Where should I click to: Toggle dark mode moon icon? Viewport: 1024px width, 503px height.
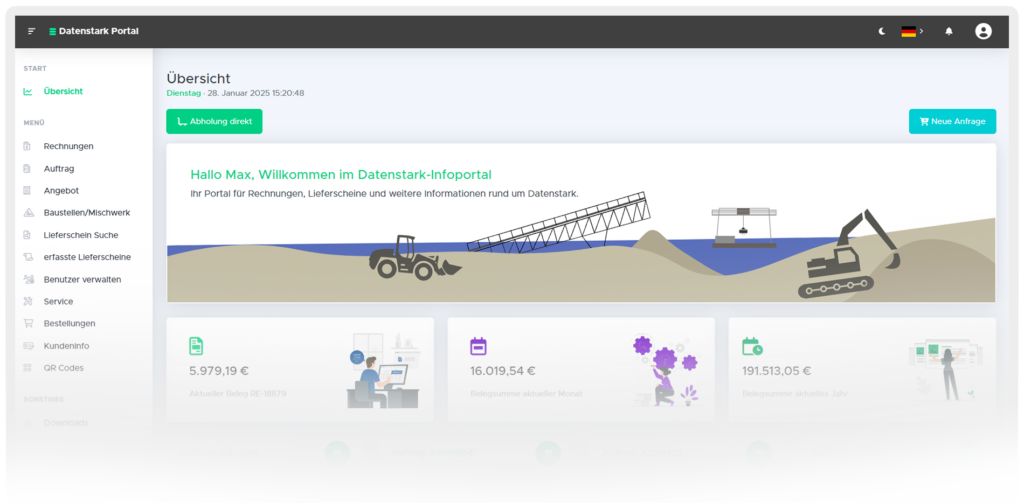(x=882, y=31)
